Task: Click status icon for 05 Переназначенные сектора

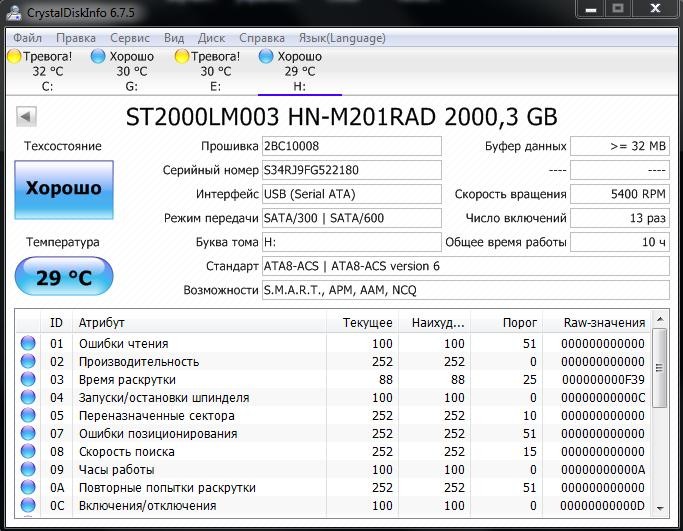Action: click(x=28, y=416)
